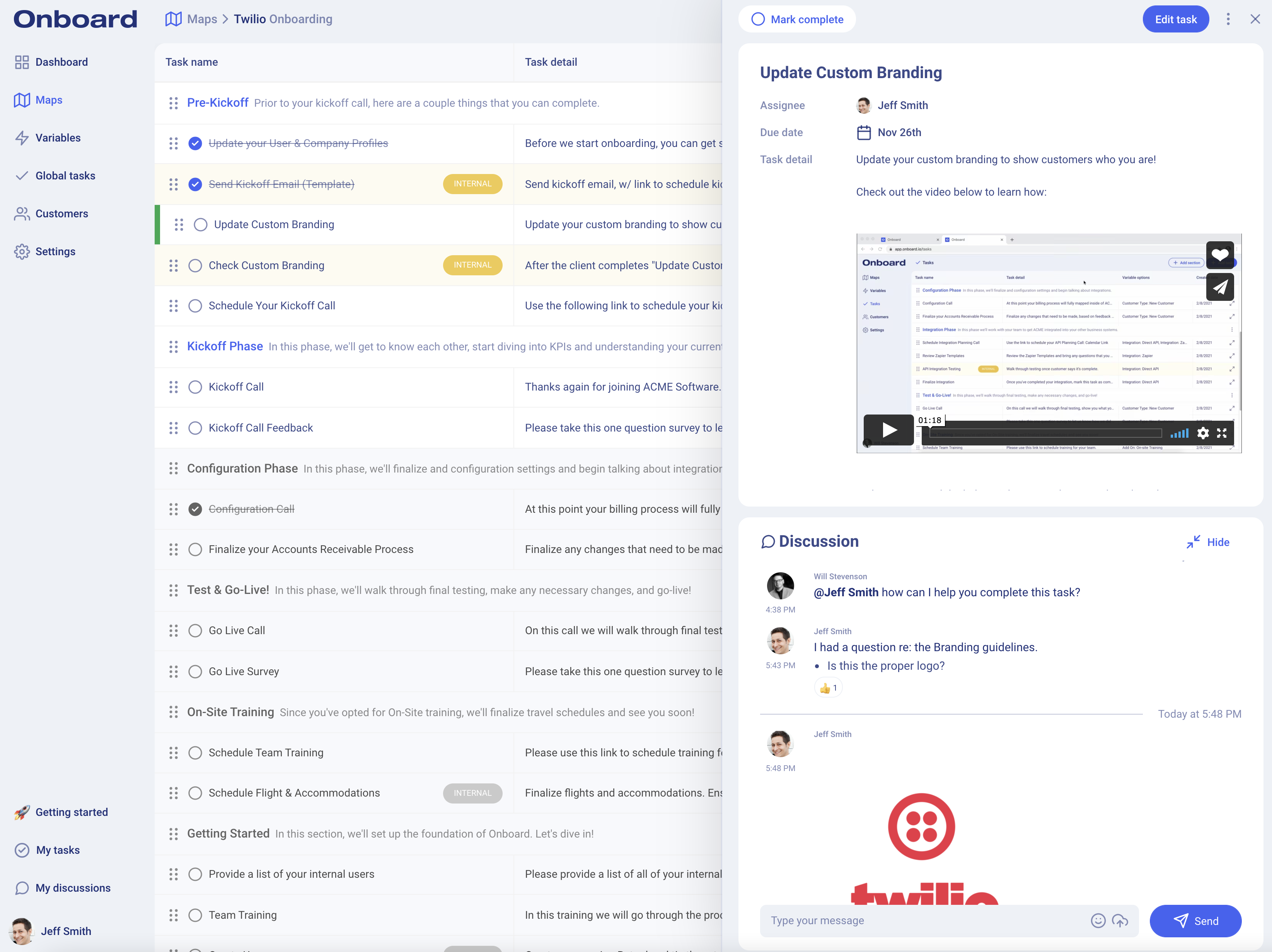This screenshot has width=1272, height=952.
Task: Open three-dot more options menu in task panel
Action: coord(1228,20)
